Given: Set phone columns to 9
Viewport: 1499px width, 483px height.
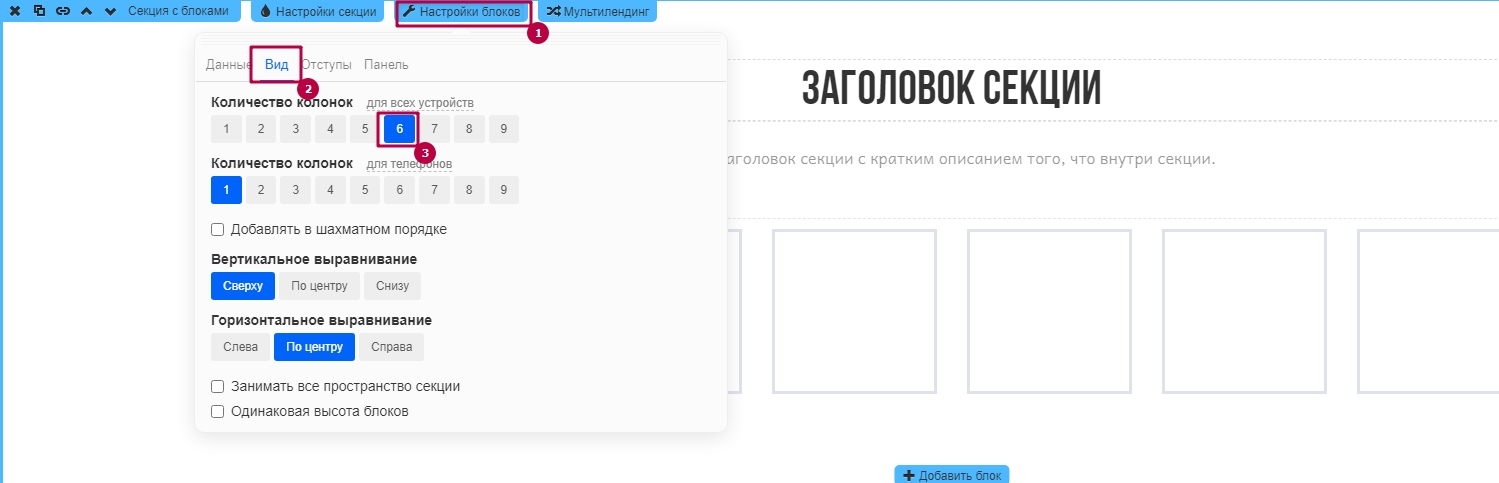Looking at the screenshot, I should (504, 190).
